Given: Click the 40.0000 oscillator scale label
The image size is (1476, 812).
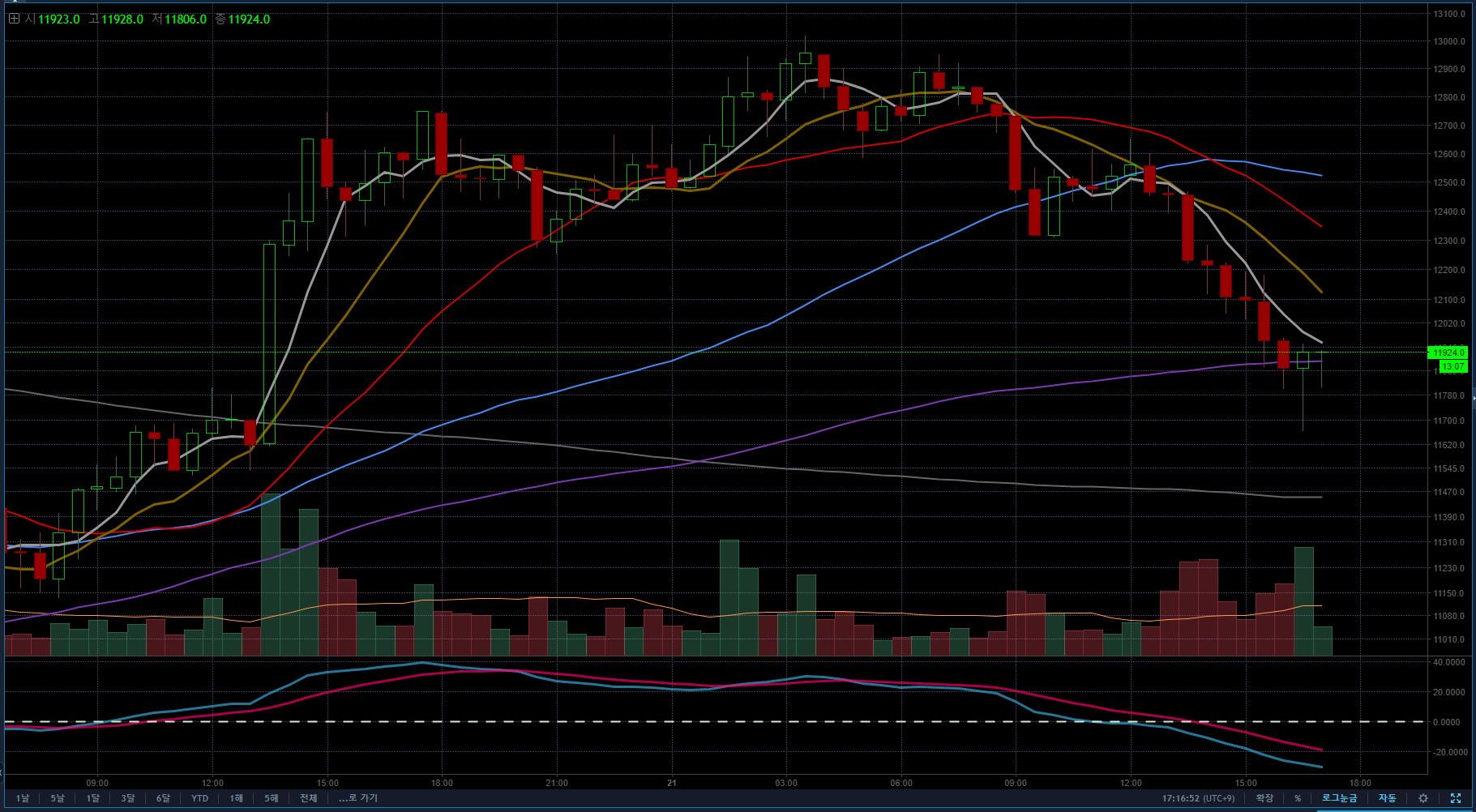Looking at the screenshot, I should [1448, 663].
